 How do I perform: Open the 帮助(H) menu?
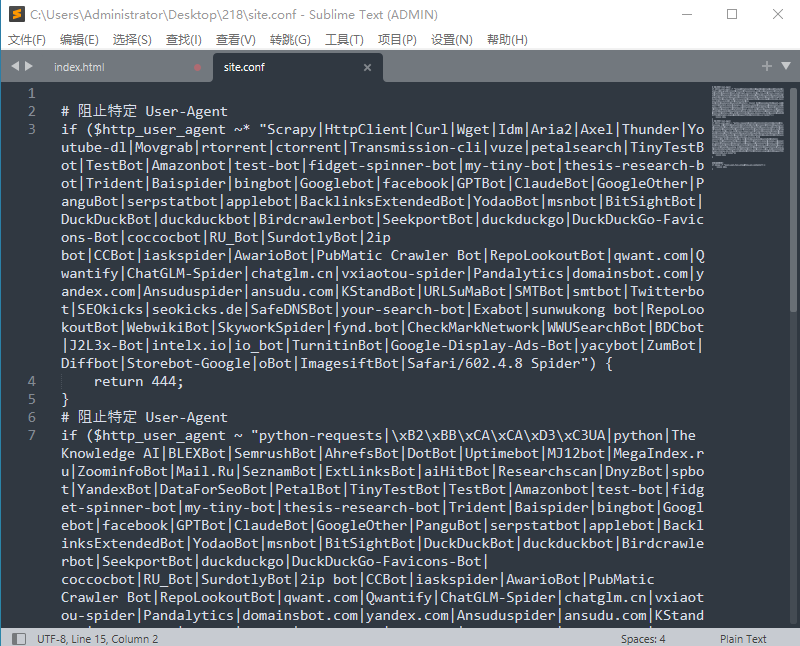coord(507,39)
